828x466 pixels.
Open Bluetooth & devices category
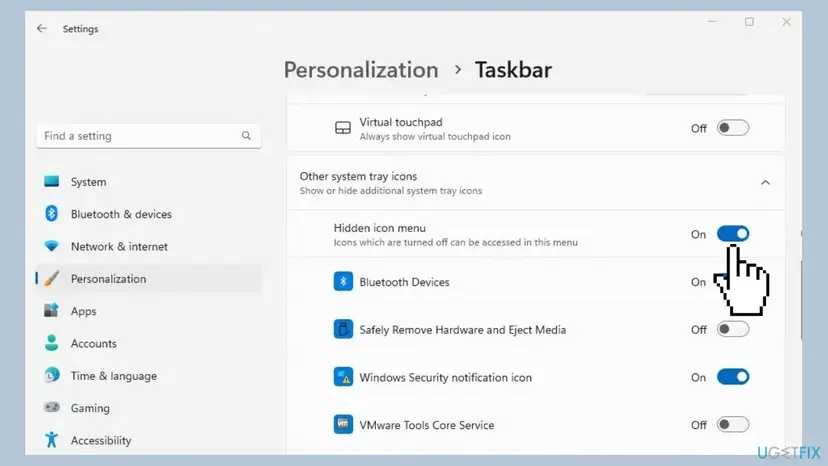(x=148, y=214)
